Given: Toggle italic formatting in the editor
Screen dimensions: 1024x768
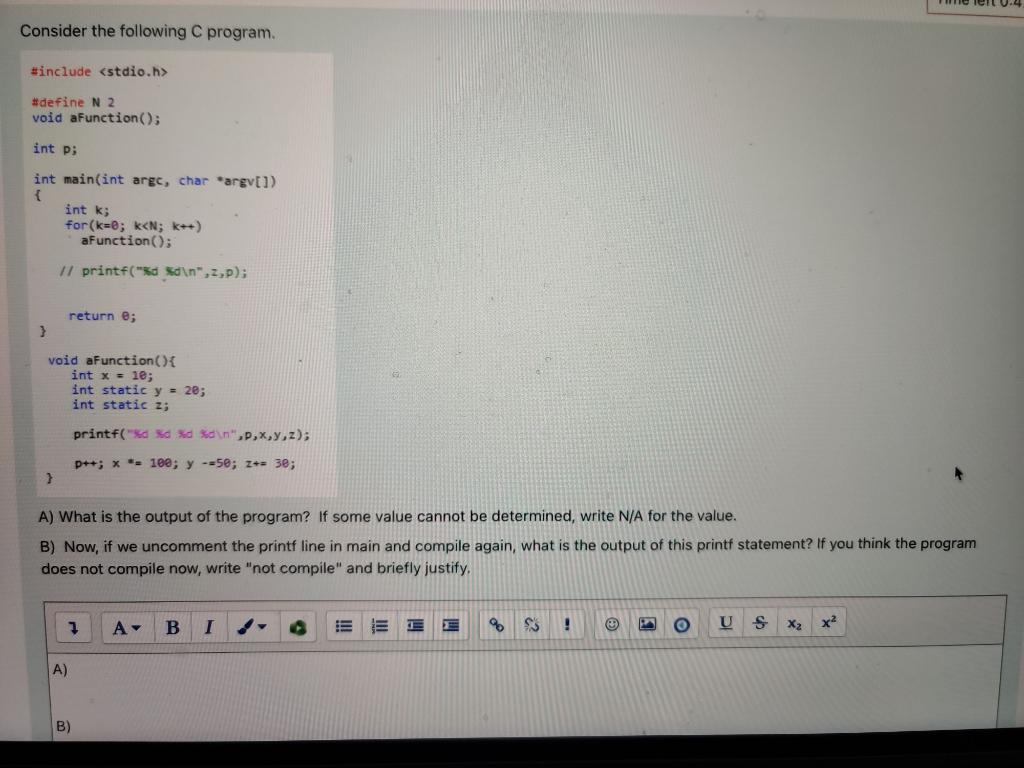Looking at the screenshot, I should click(209, 624).
